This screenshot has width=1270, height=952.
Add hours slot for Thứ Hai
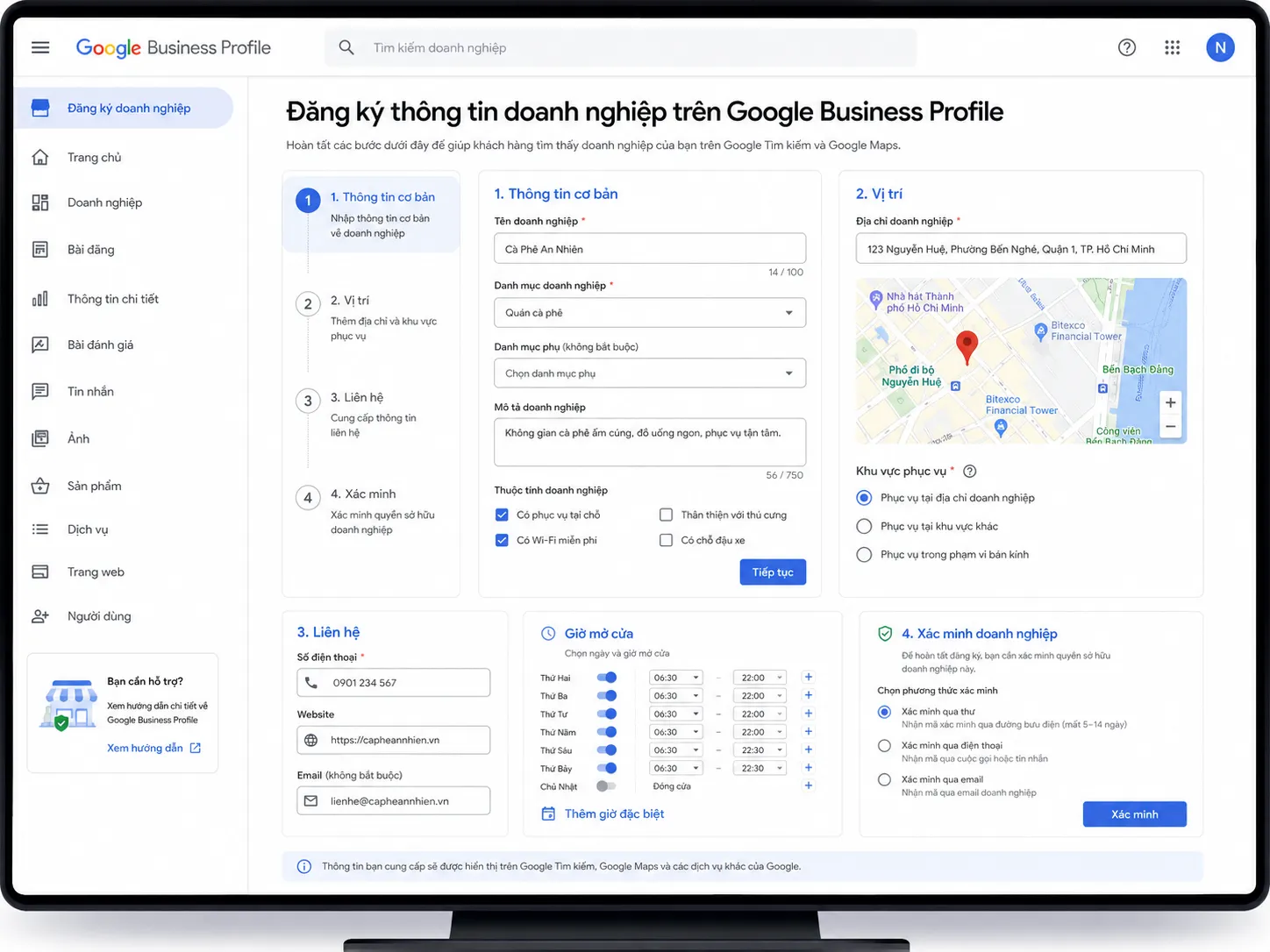coord(809,677)
